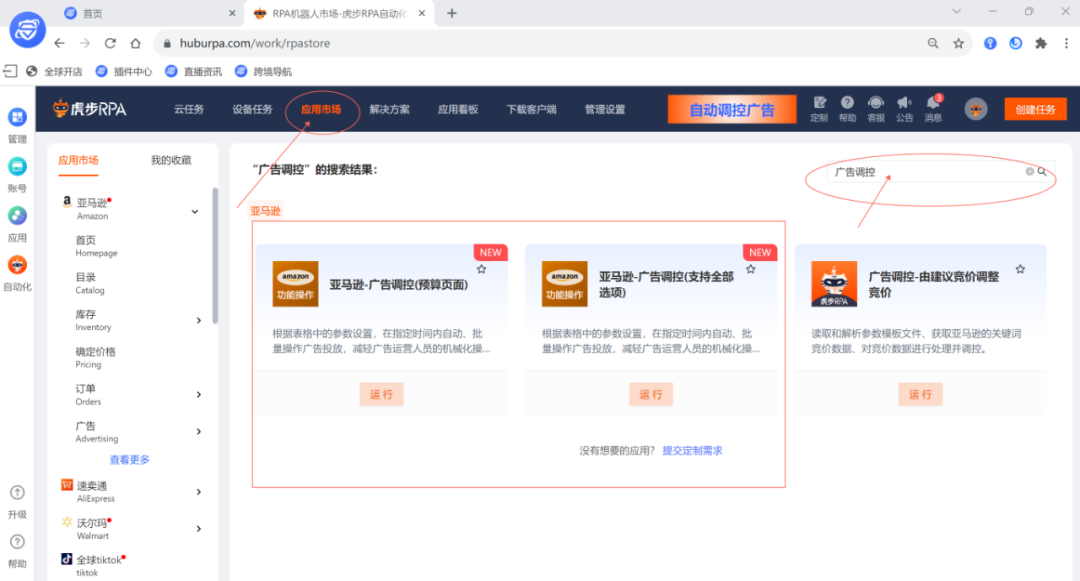Open browser extensions puzzle icon
The height and width of the screenshot is (581, 1080).
click(x=1041, y=43)
